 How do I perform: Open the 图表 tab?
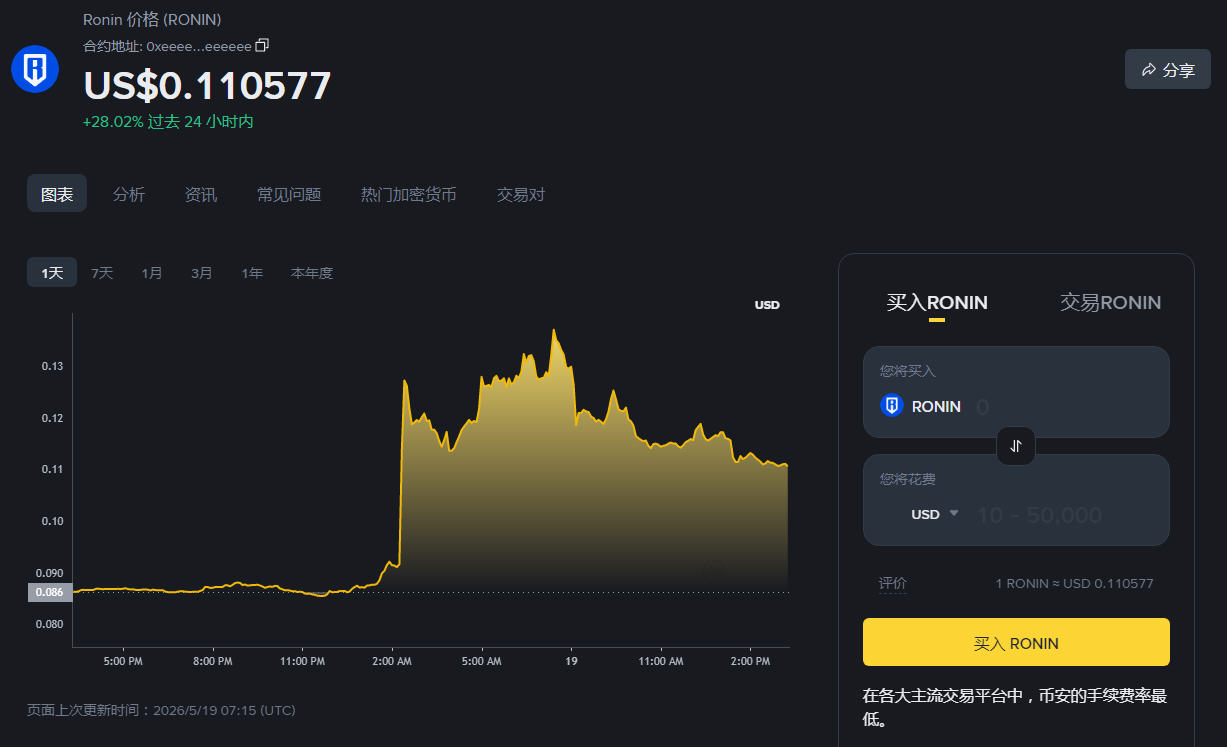pyautogui.click(x=57, y=194)
